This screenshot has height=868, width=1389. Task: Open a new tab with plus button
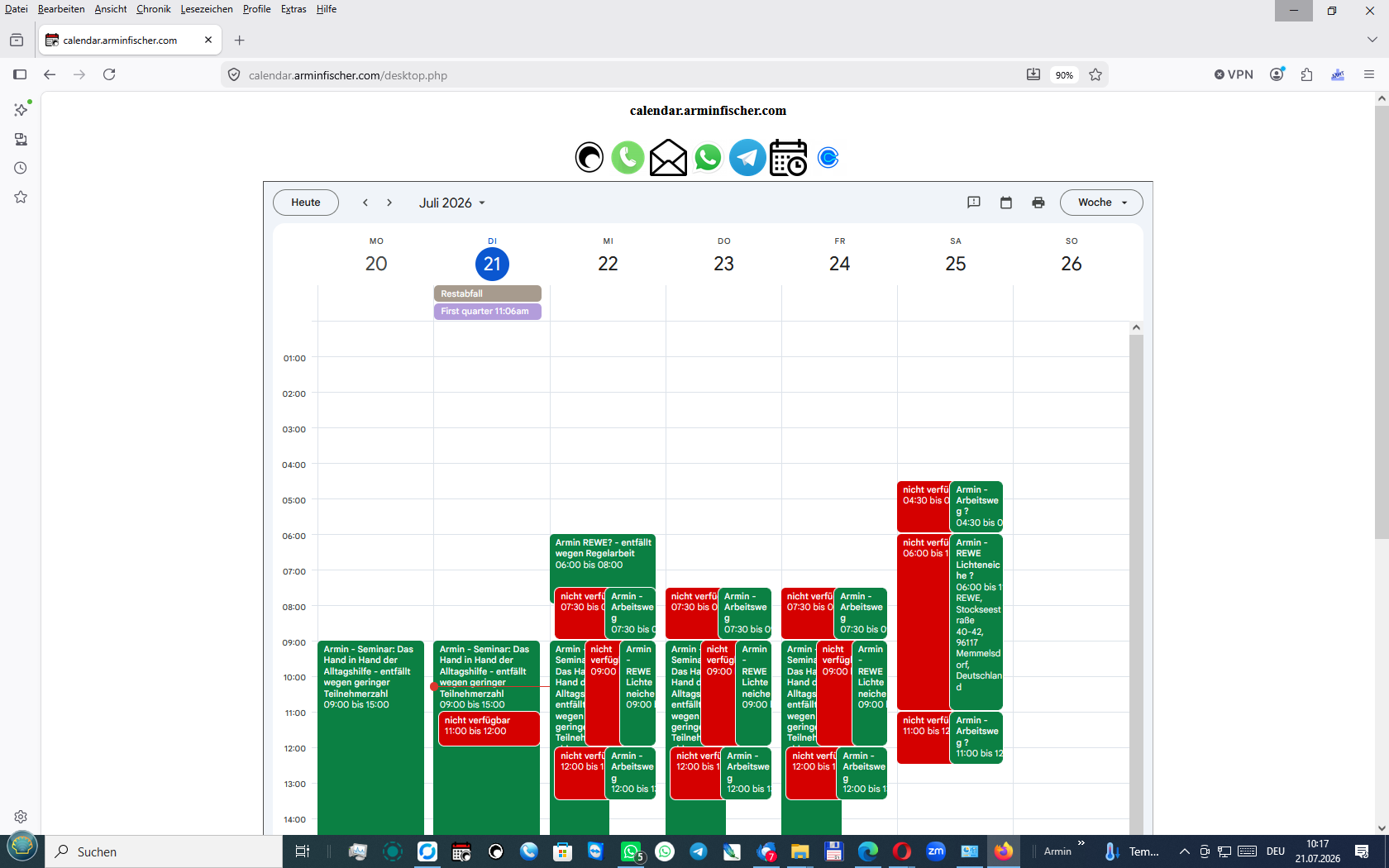tap(240, 40)
